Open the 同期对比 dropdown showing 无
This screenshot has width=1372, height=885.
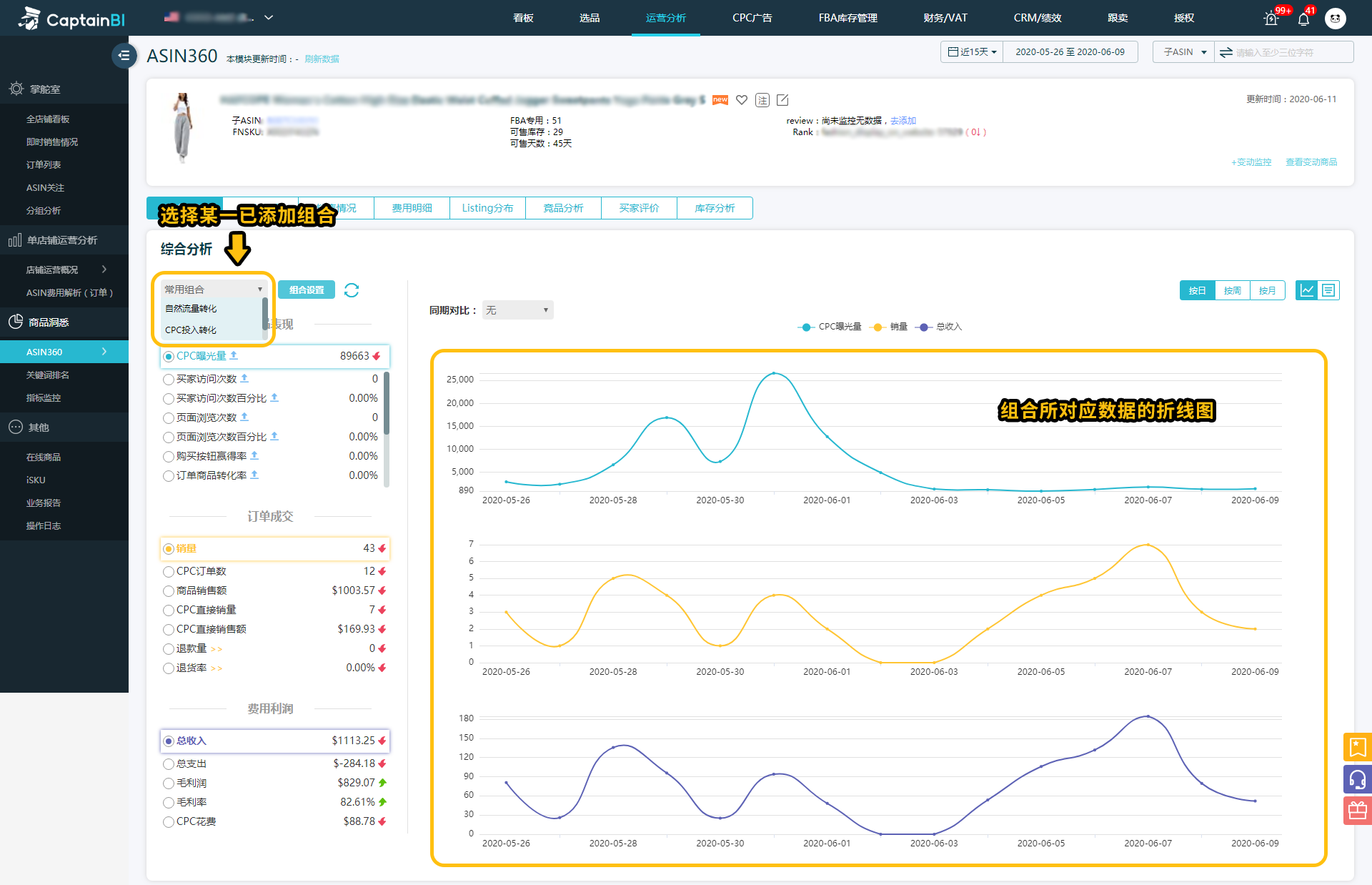(x=517, y=310)
